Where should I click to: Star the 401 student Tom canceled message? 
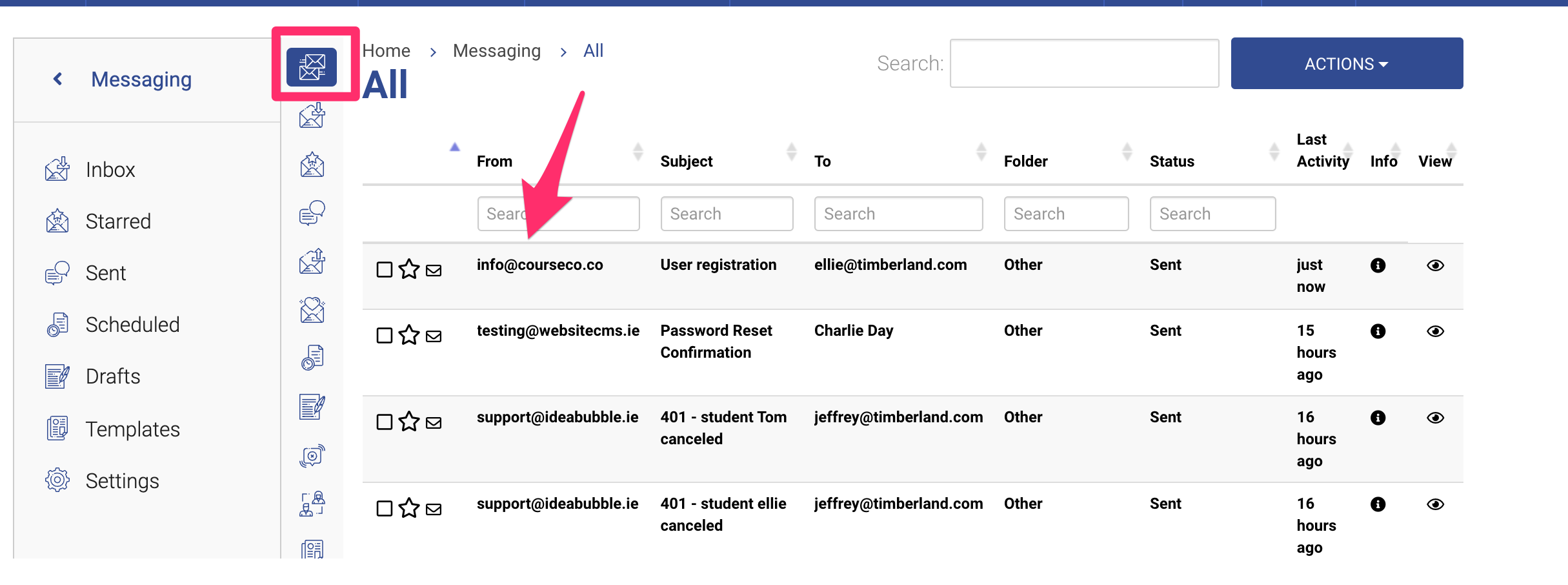[409, 422]
